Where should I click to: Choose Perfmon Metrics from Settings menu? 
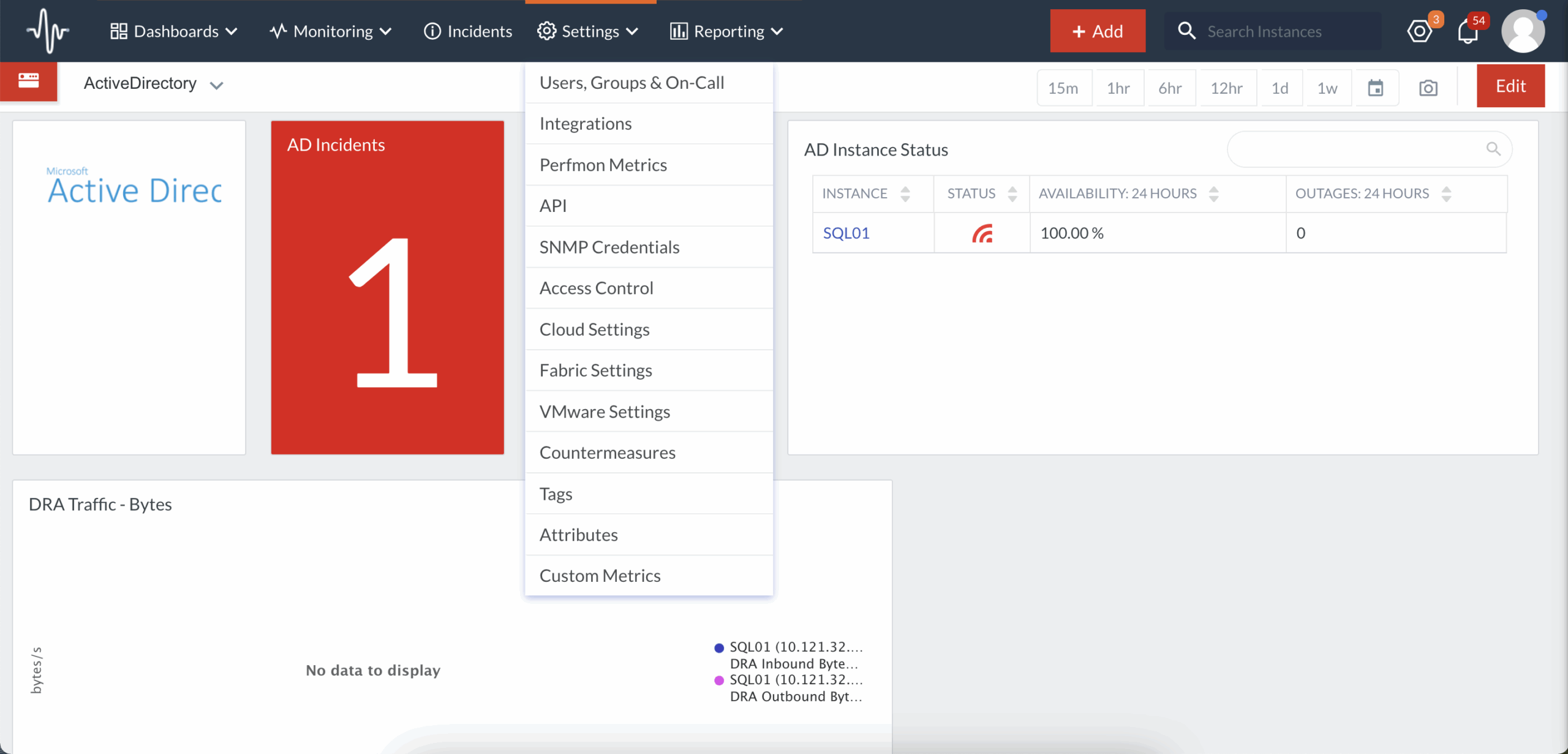pos(603,165)
